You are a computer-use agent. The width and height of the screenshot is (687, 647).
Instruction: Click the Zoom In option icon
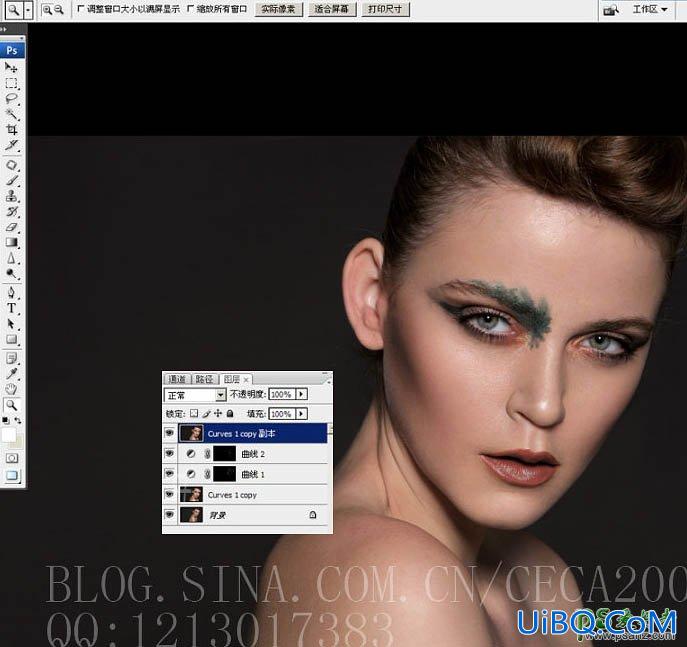pos(47,10)
